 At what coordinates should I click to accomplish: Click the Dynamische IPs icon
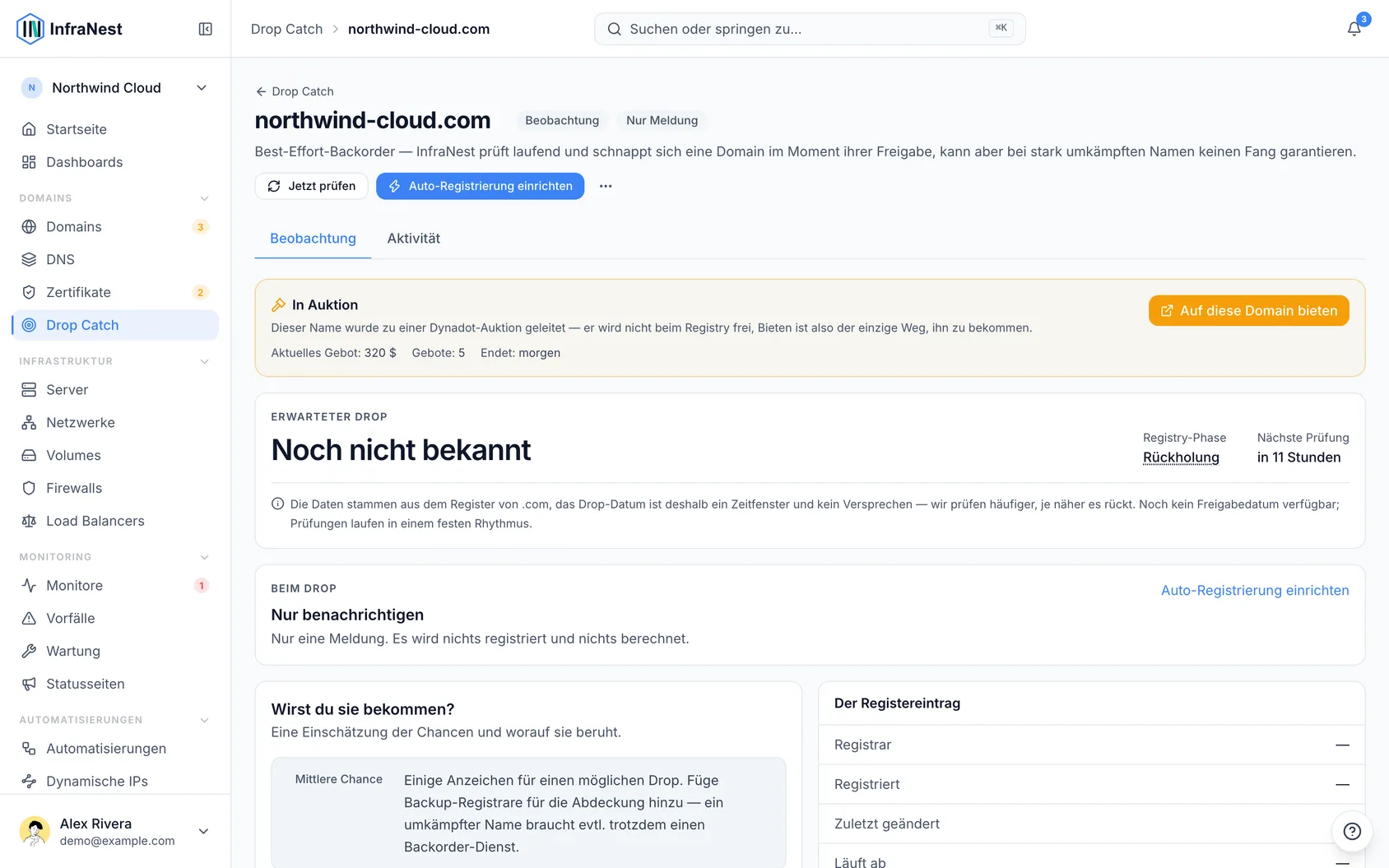point(29,781)
